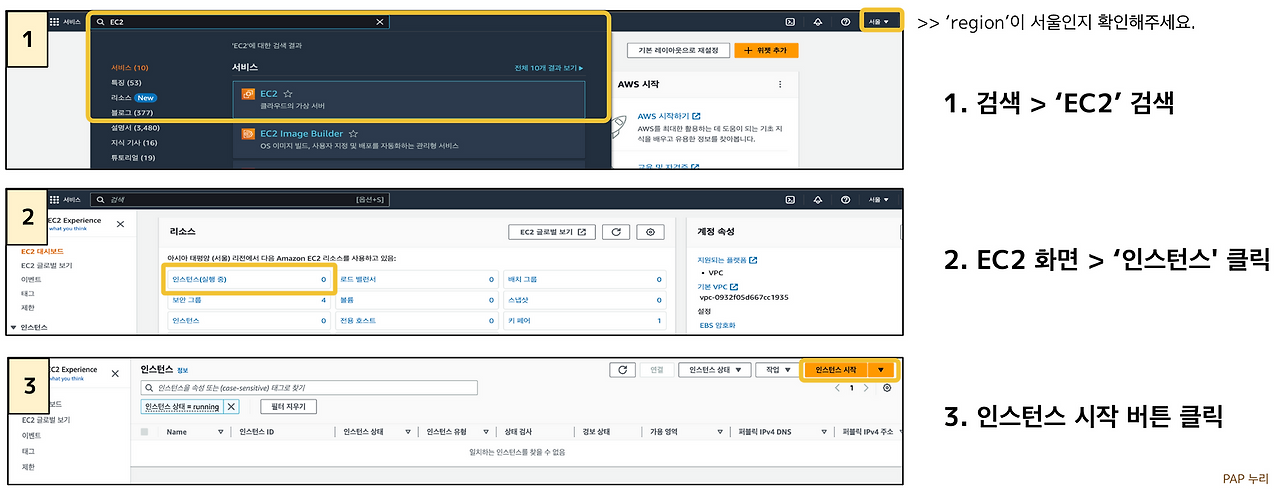Click 인스턴스 시작 button
The image size is (1280, 494).
click(x=836, y=370)
